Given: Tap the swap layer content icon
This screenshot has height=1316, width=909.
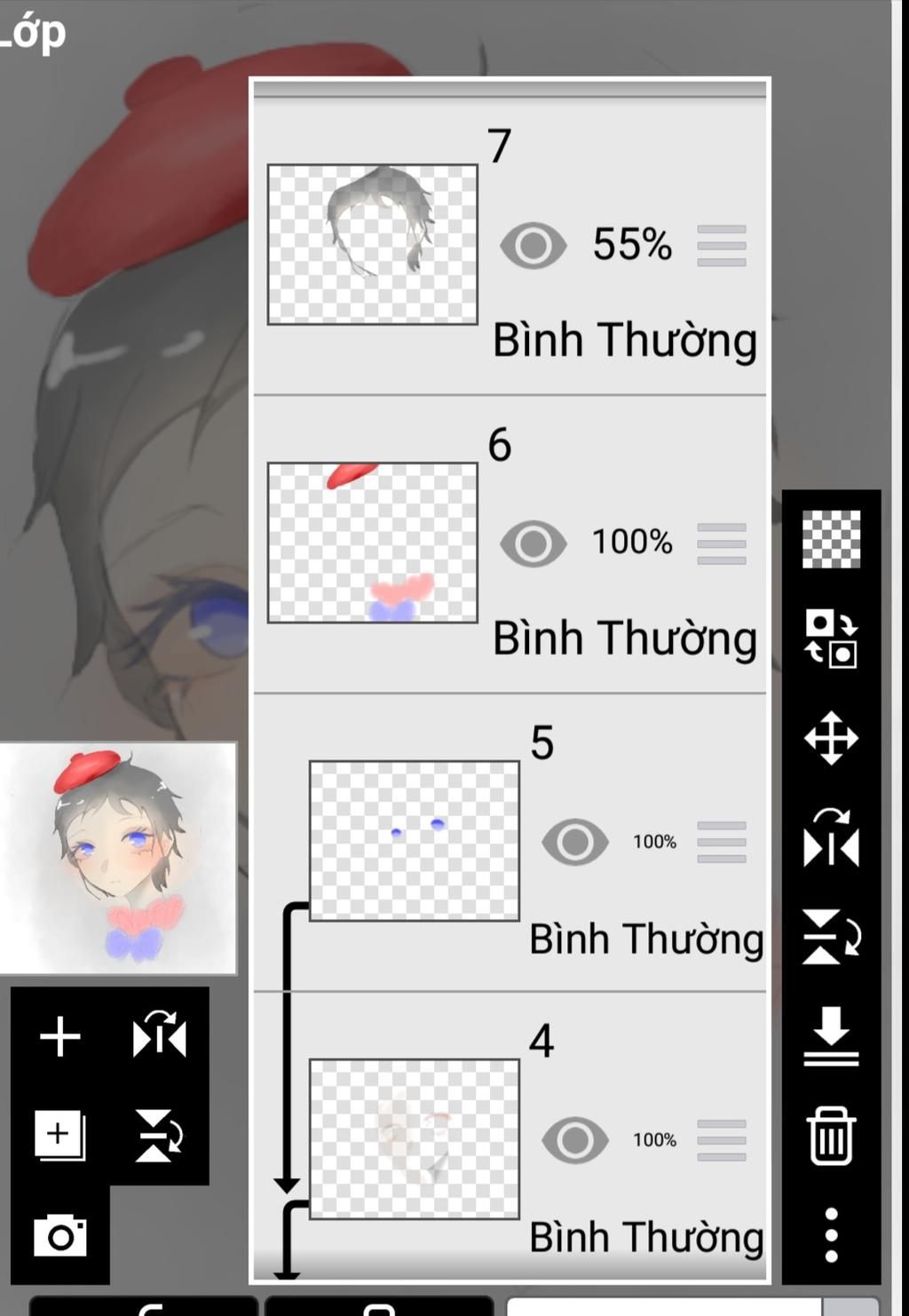Looking at the screenshot, I should coord(831,638).
